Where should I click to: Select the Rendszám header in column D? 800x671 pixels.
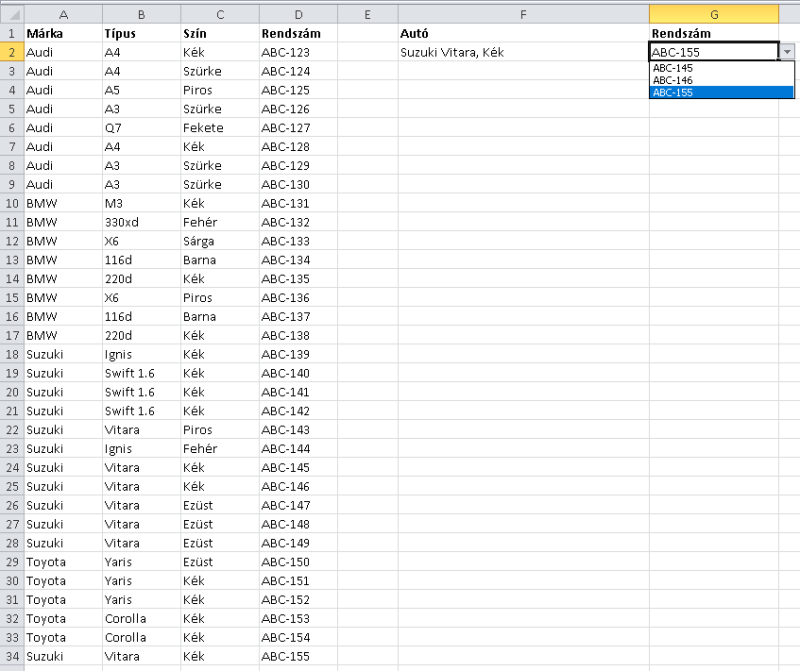[298, 33]
